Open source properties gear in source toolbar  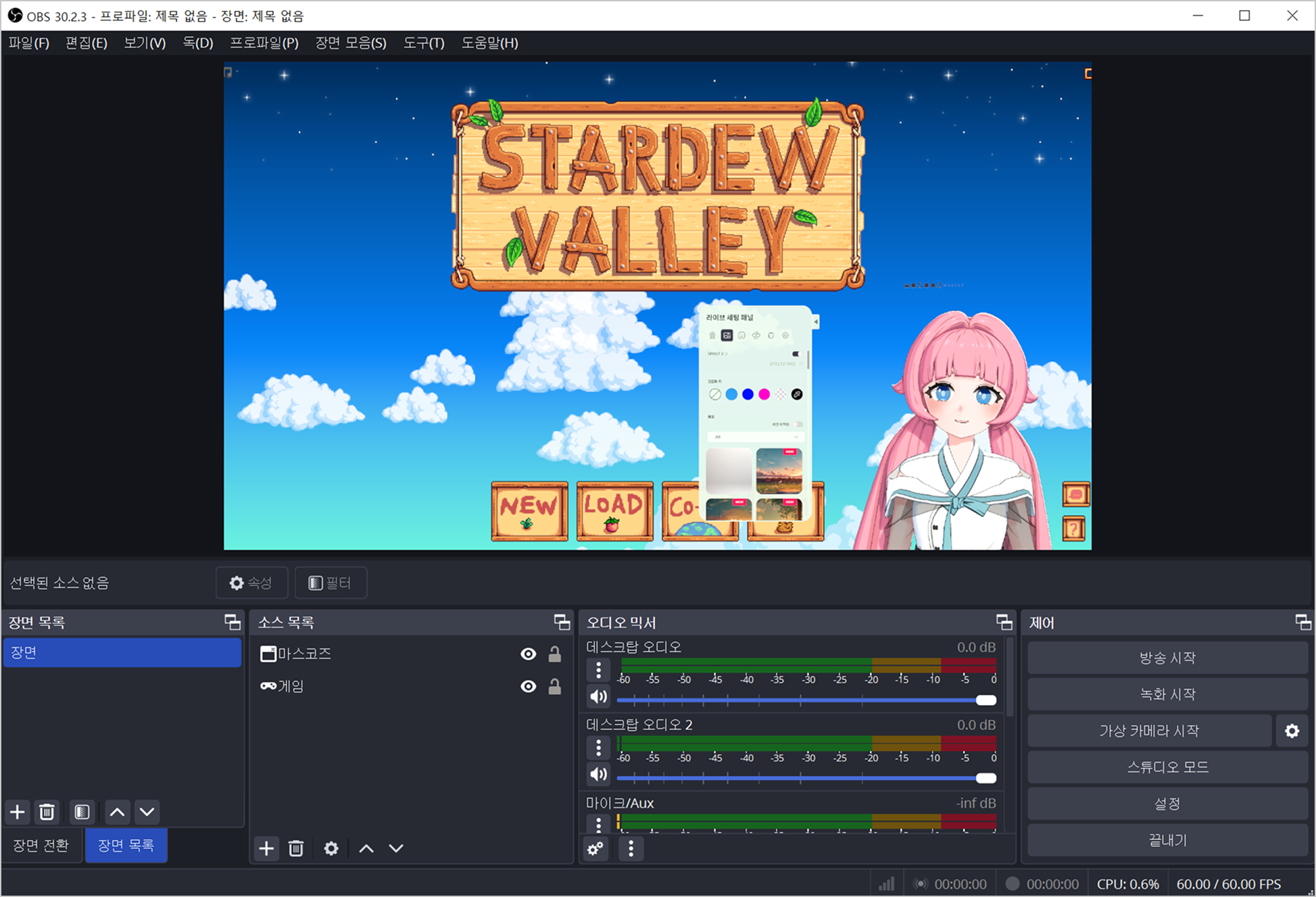pos(331,848)
